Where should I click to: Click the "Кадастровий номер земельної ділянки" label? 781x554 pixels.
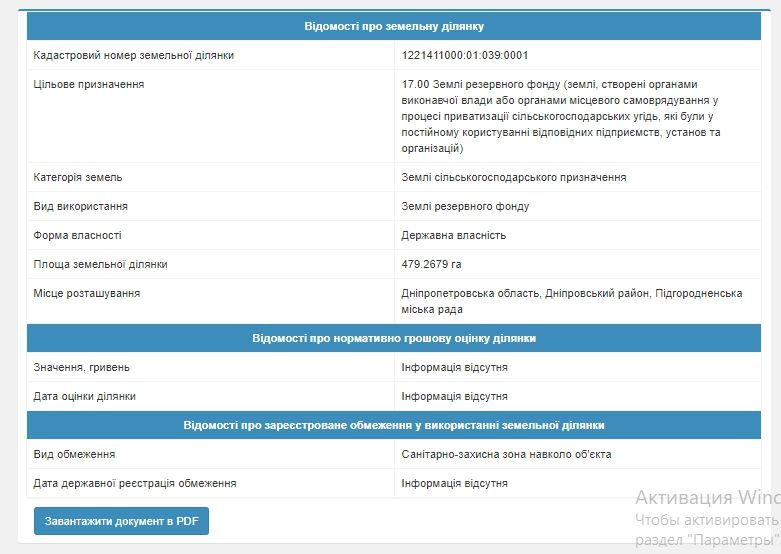point(134,56)
